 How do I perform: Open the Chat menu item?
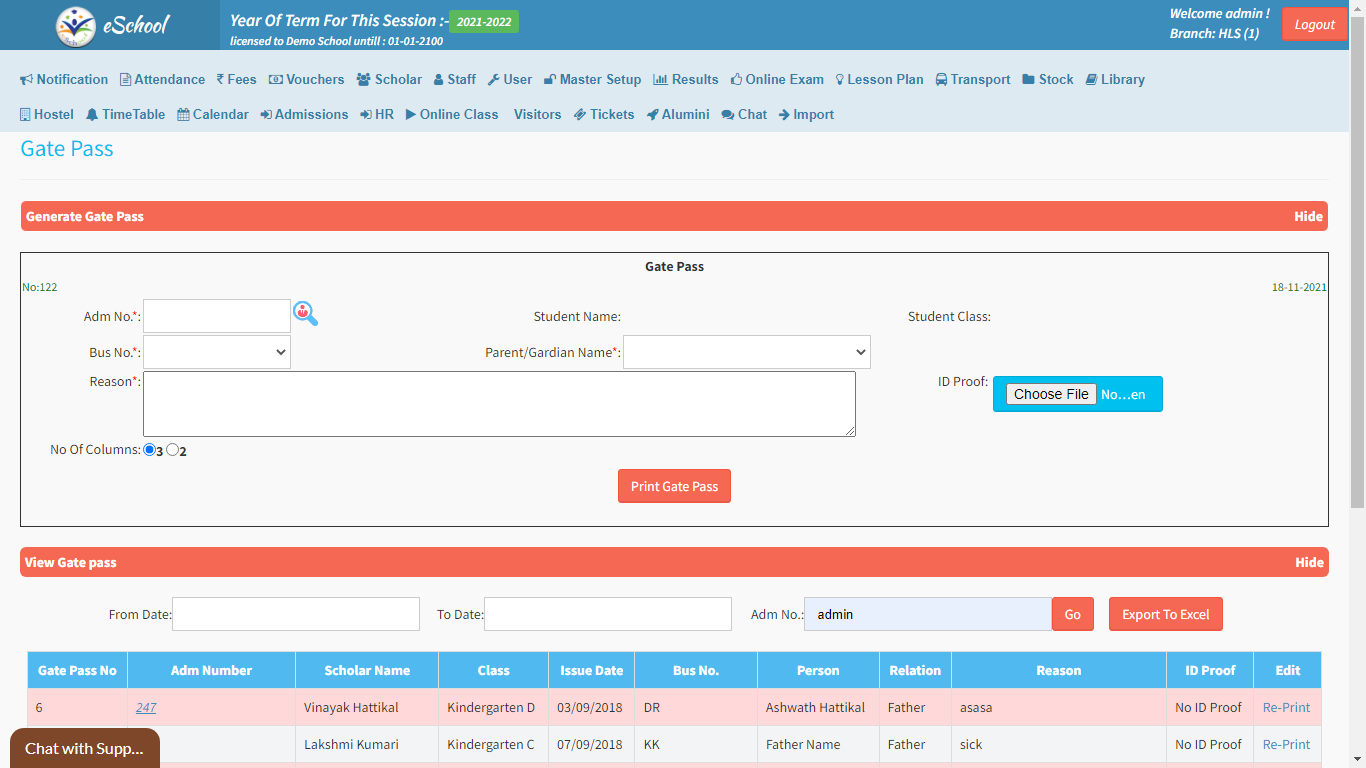point(744,114)
